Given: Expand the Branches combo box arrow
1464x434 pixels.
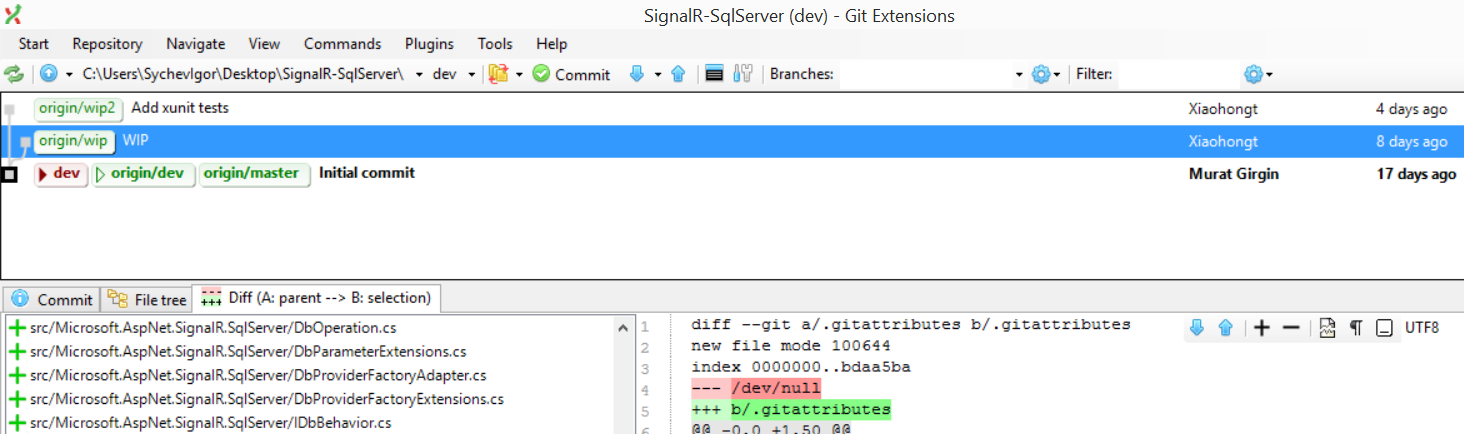Looking at the screenshot, I should point(1019,74).
